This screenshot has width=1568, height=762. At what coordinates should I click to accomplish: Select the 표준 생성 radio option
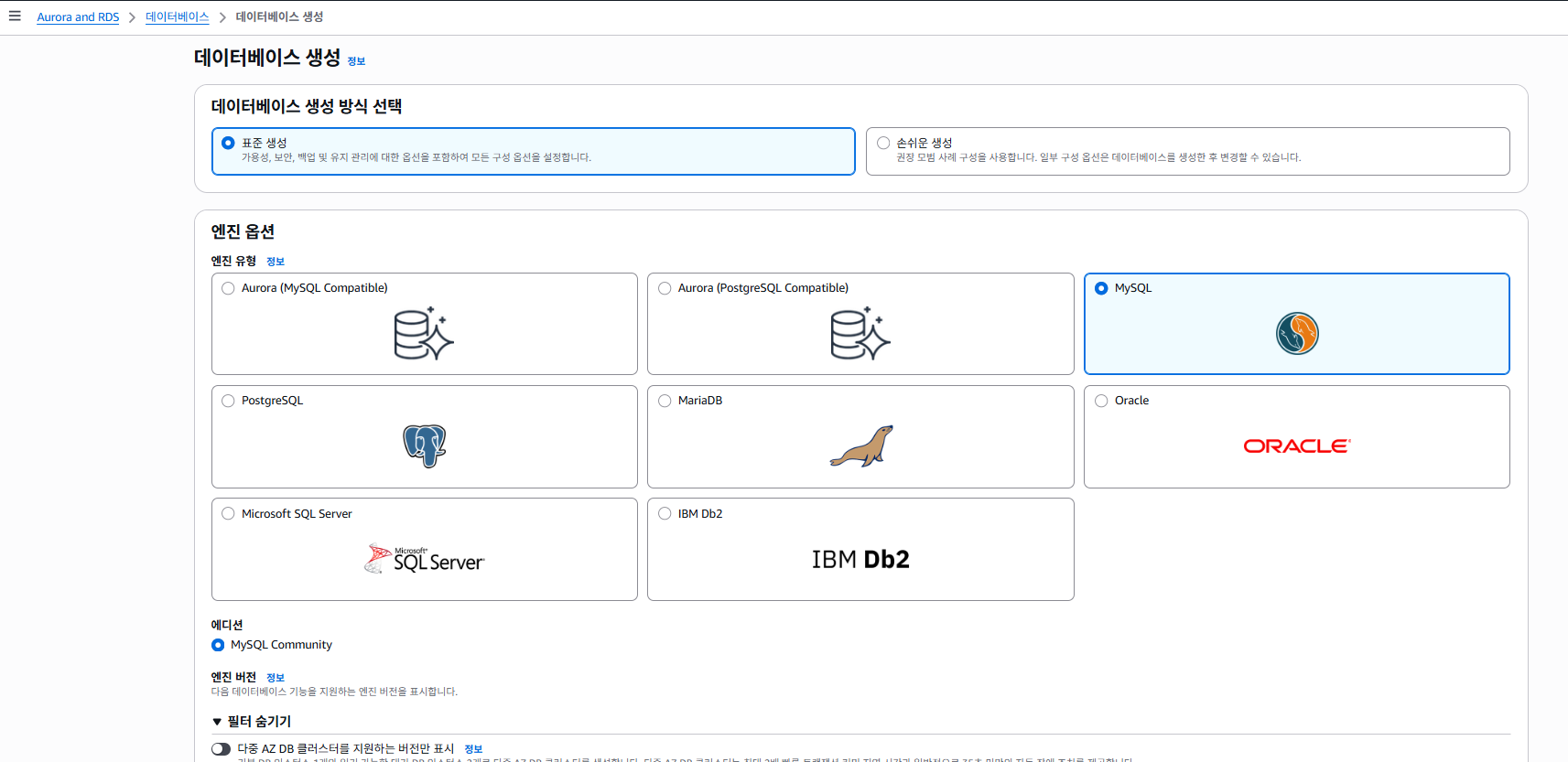228,143
